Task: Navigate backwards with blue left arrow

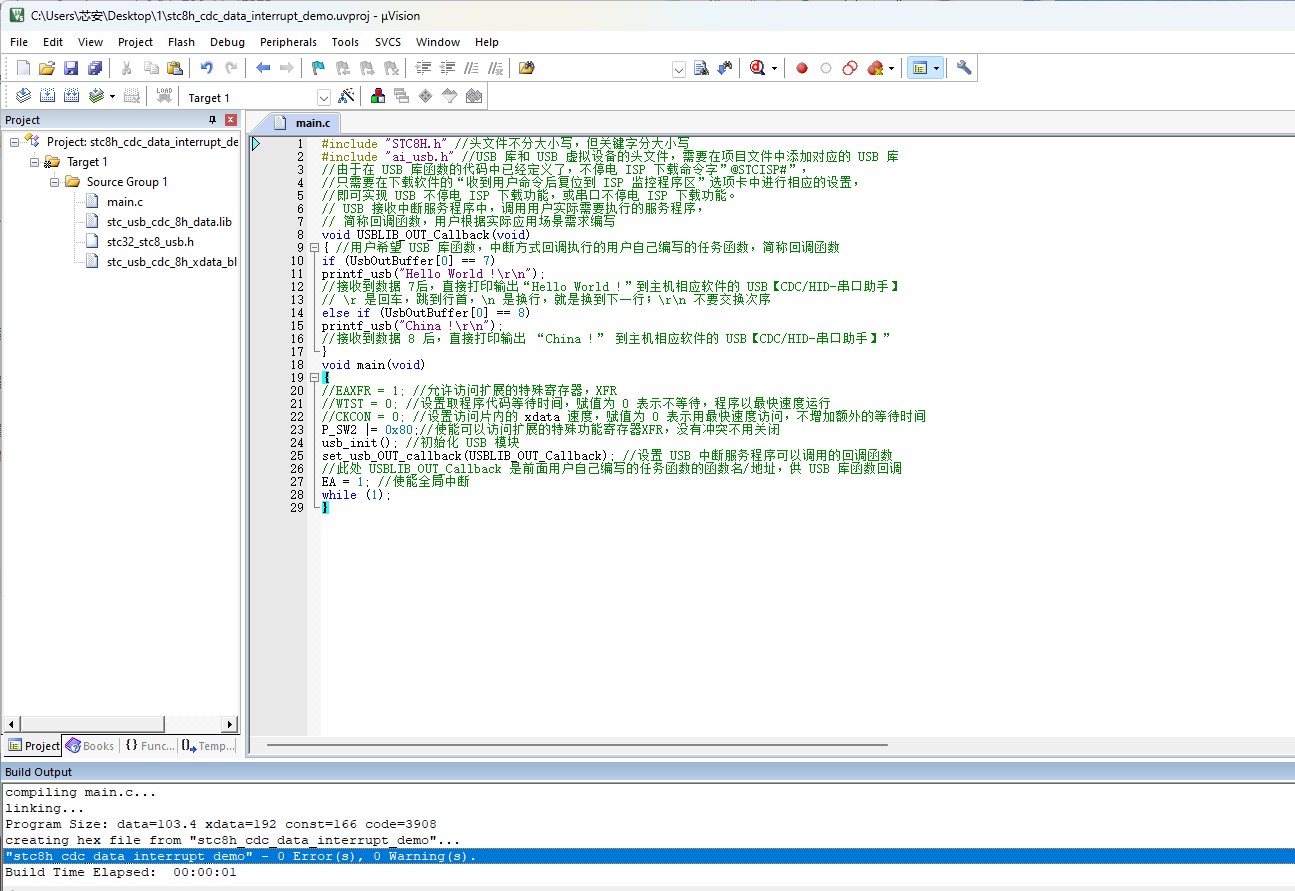Action: 263,68
